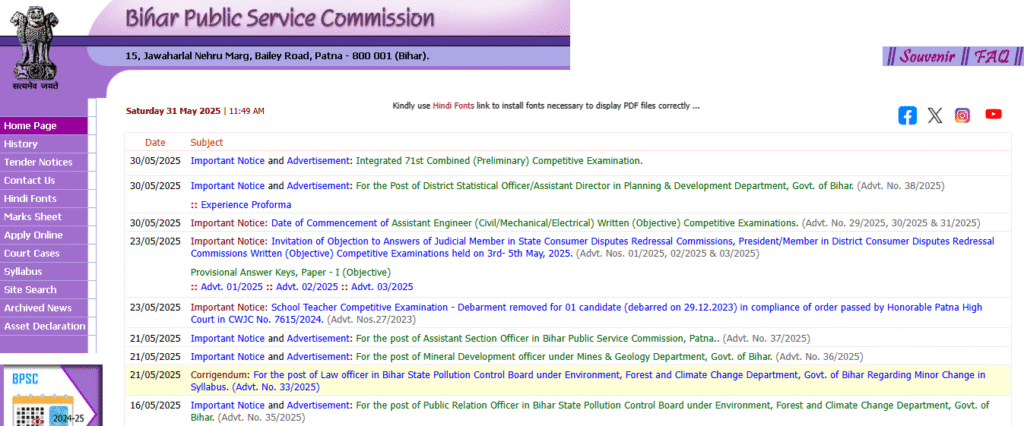Open Advertisement for Assistant Section Officer post
The height and width of the screenshot is (426, 1024).
click(319, 338)
